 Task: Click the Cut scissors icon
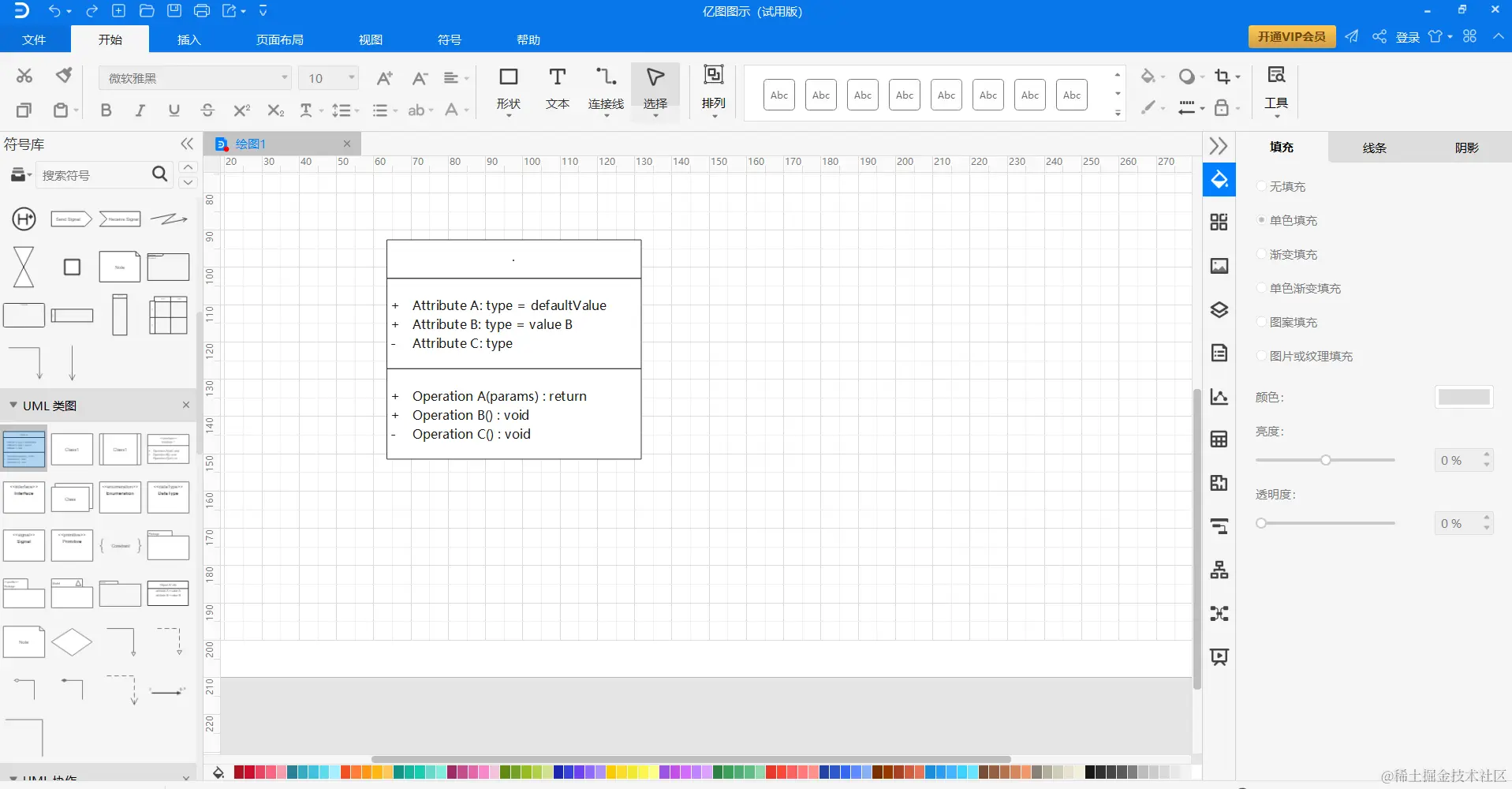coord(24,76)
